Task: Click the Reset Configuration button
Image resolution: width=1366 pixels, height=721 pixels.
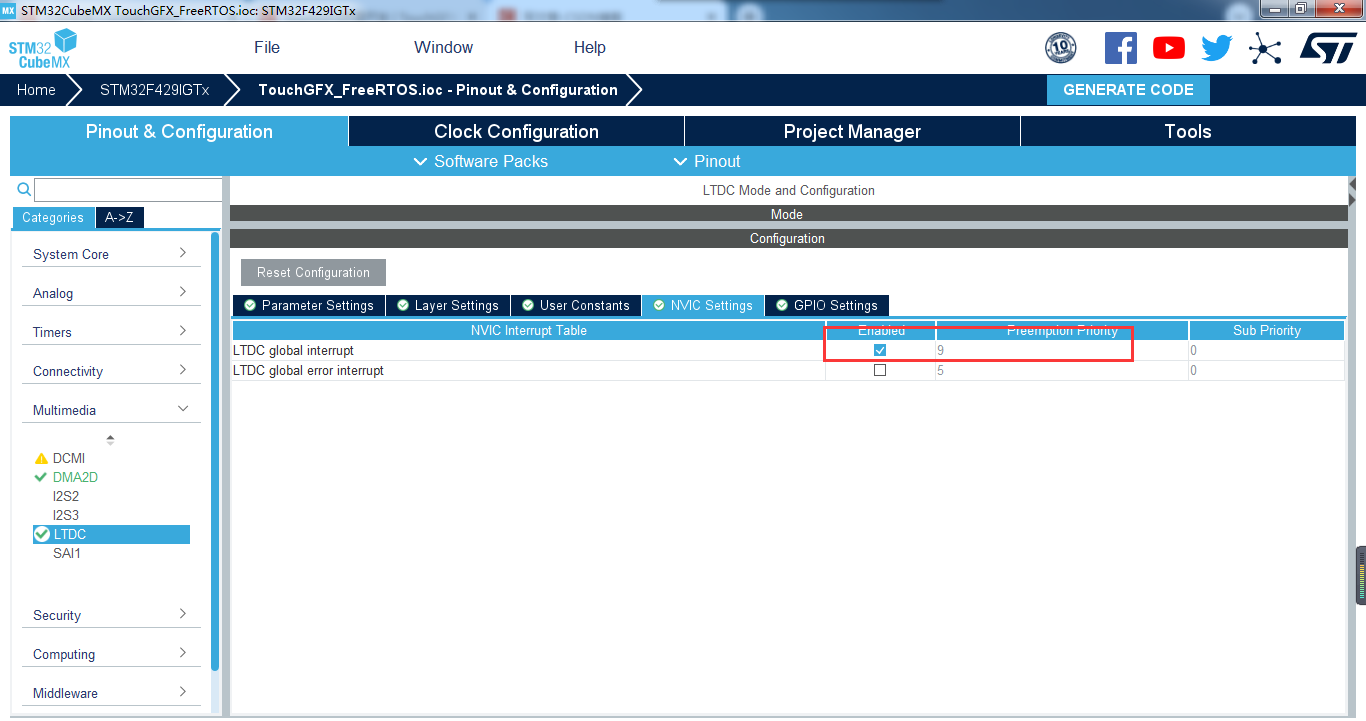Action: click(x=313, y=272)
